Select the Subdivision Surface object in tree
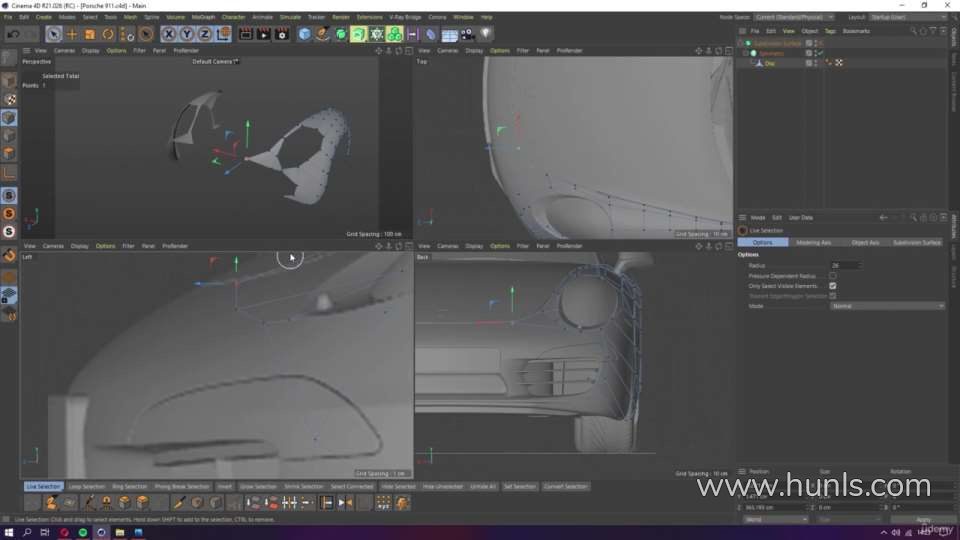Screen dimensions: 960x540 [776, 43]
